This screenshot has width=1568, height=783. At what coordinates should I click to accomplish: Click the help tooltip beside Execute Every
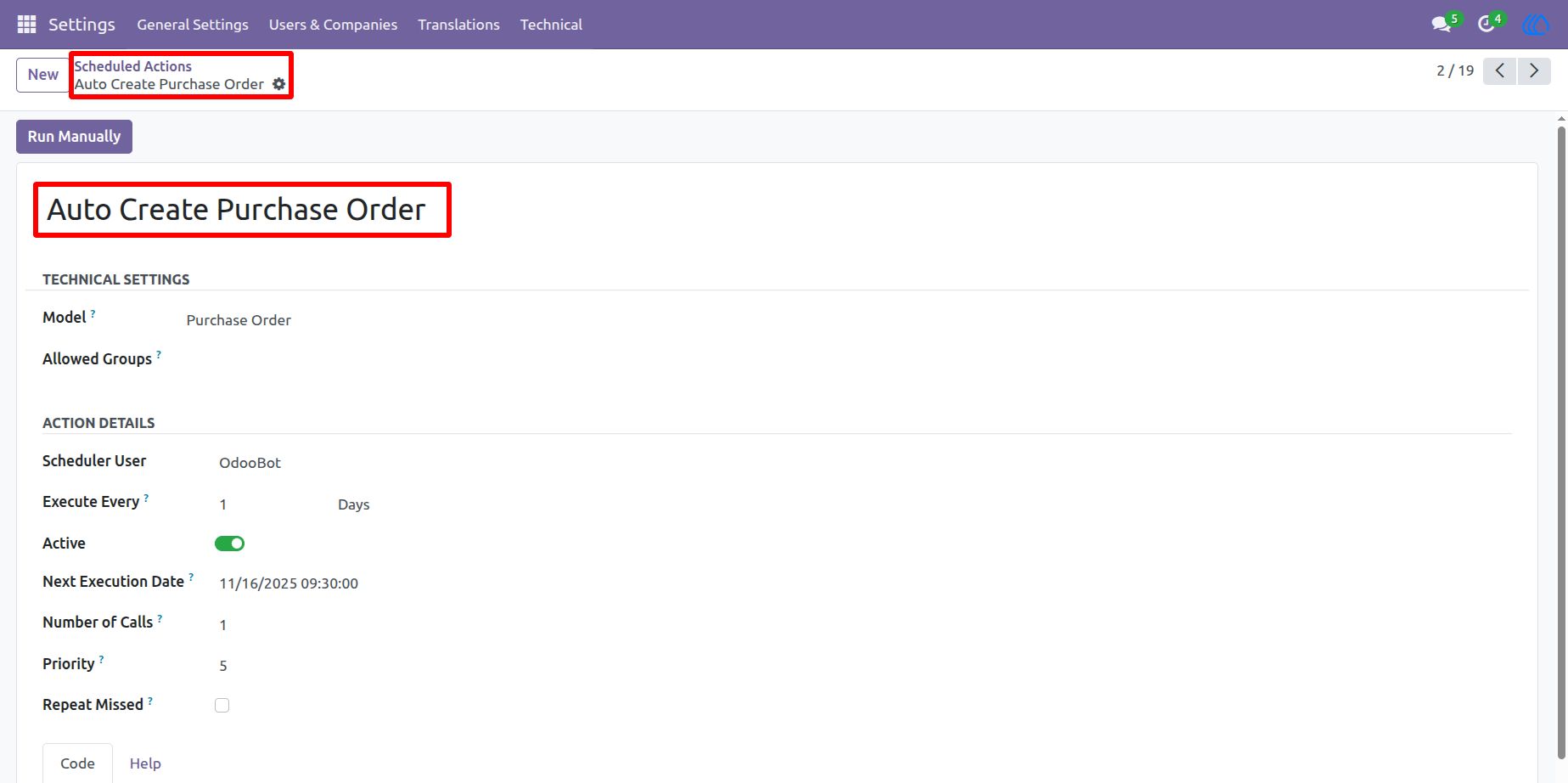(146, 498)
